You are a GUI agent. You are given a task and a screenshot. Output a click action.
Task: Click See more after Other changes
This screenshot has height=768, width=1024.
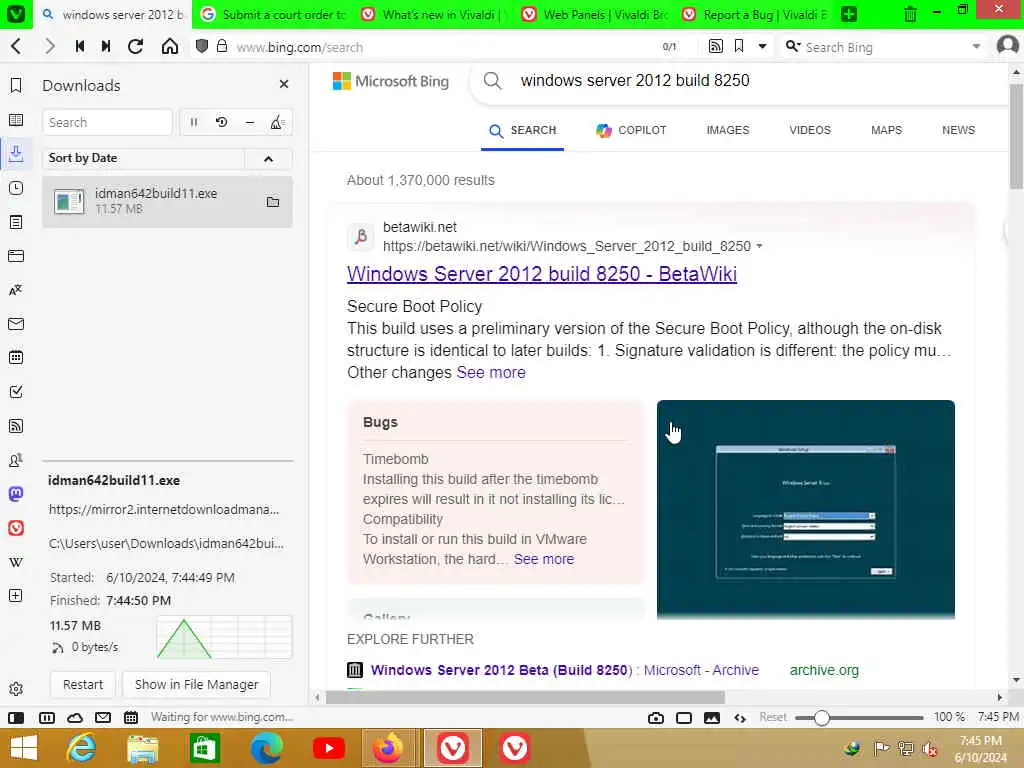coord(490,372)
